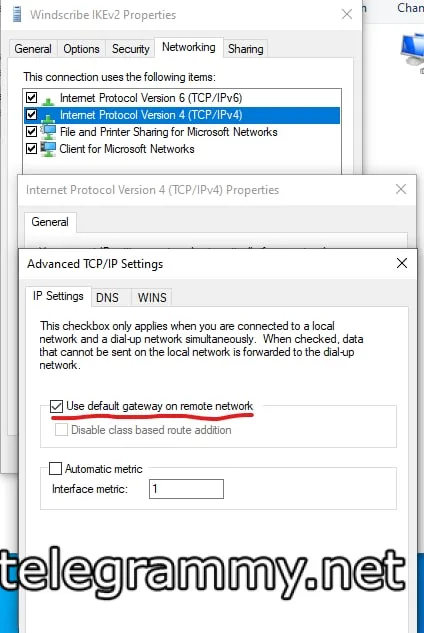Click the File and Printer Sharing icon
The height and width of the screenshot is (633, 424).
(x=48, y=132)
